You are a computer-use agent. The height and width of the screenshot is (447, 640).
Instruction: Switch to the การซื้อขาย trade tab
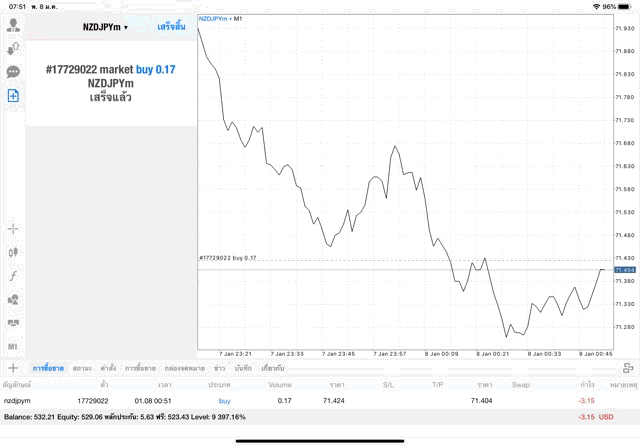pos(48,368)
